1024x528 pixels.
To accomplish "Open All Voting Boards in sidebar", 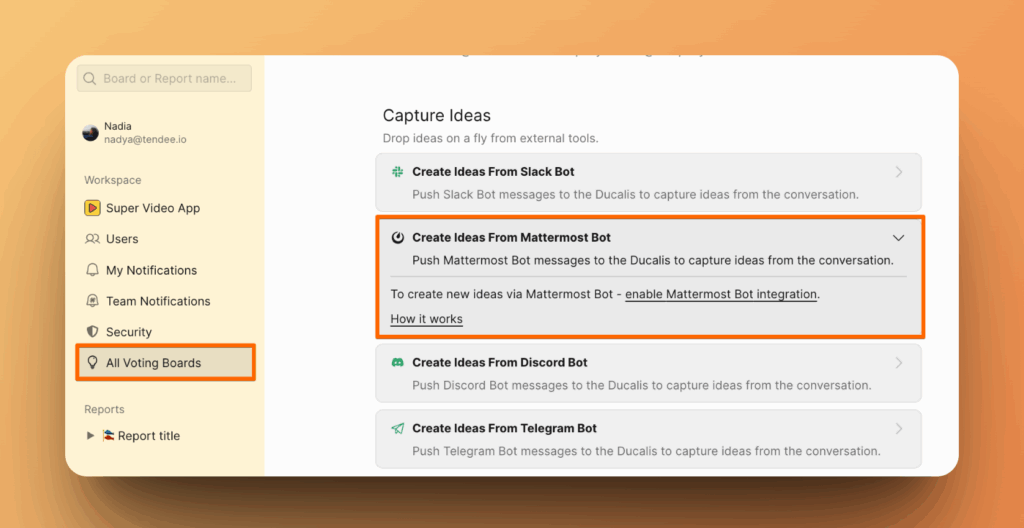I will pyautogui.click(x=153, y=363).
